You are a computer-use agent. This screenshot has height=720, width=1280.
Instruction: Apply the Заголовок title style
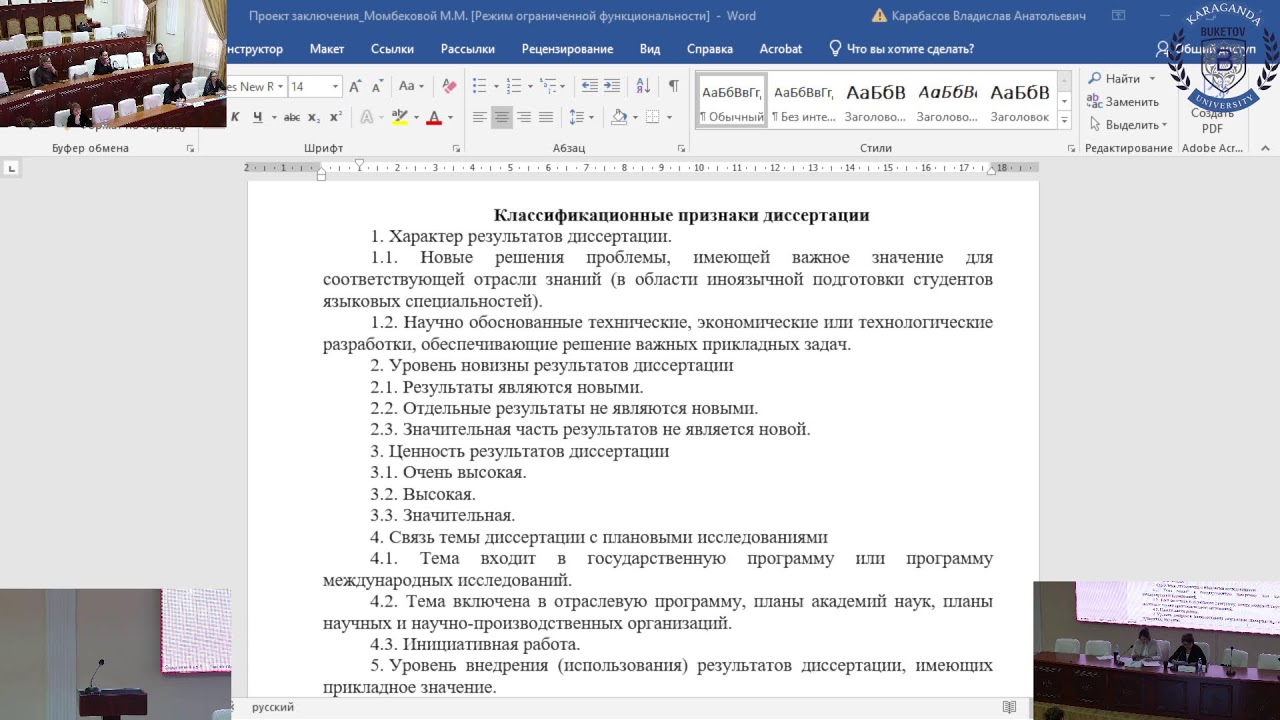(x=1020, y=103)
